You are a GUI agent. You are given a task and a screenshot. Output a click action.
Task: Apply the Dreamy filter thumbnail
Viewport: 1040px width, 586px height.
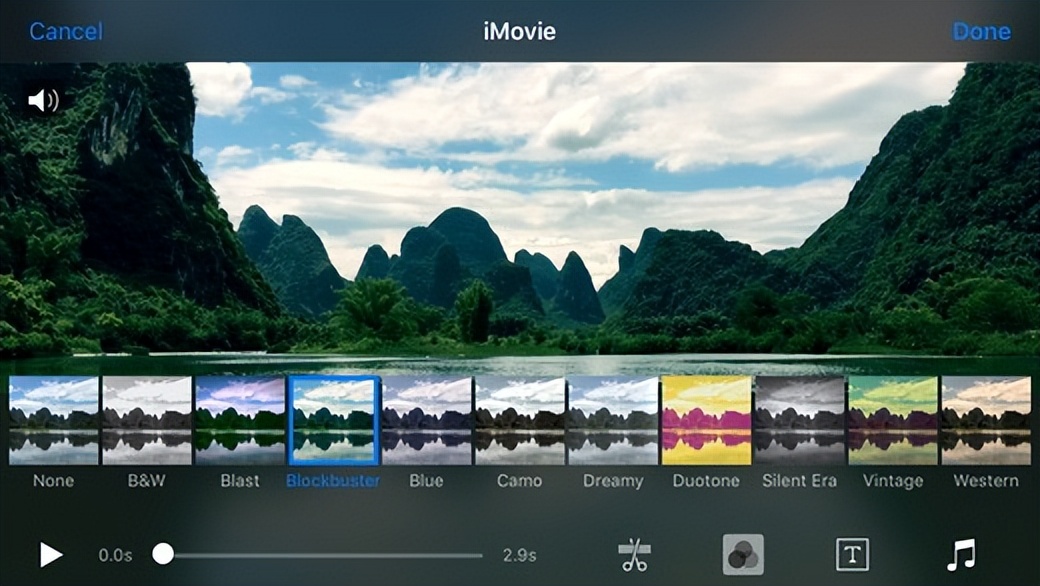(614, 420)
